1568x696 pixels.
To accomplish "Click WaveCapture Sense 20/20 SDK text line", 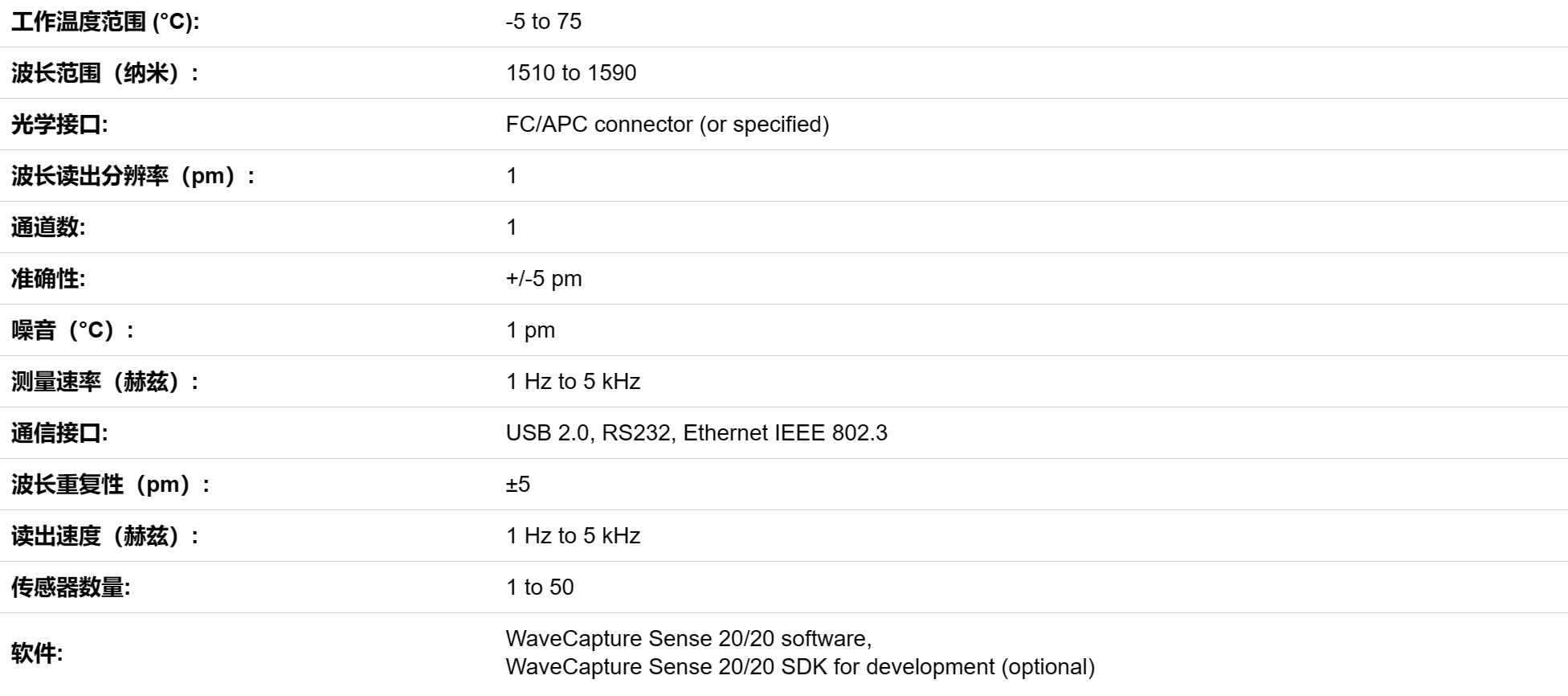I will click(800, 667).
